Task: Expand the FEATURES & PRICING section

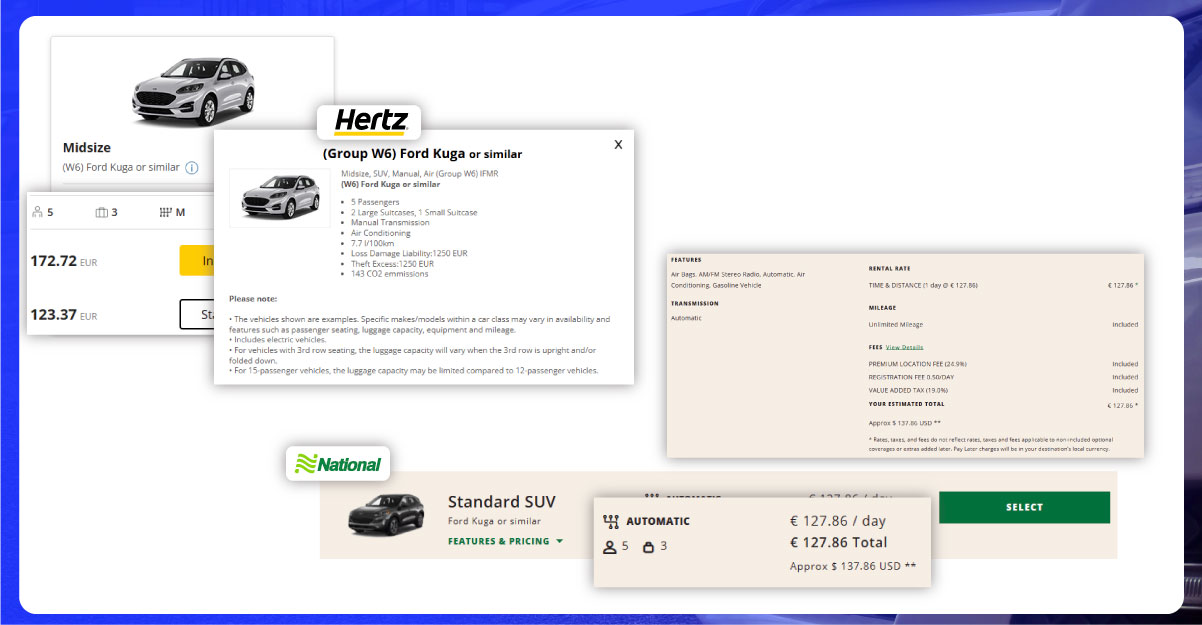Action: pyautogui.click(x=505, y=541)
